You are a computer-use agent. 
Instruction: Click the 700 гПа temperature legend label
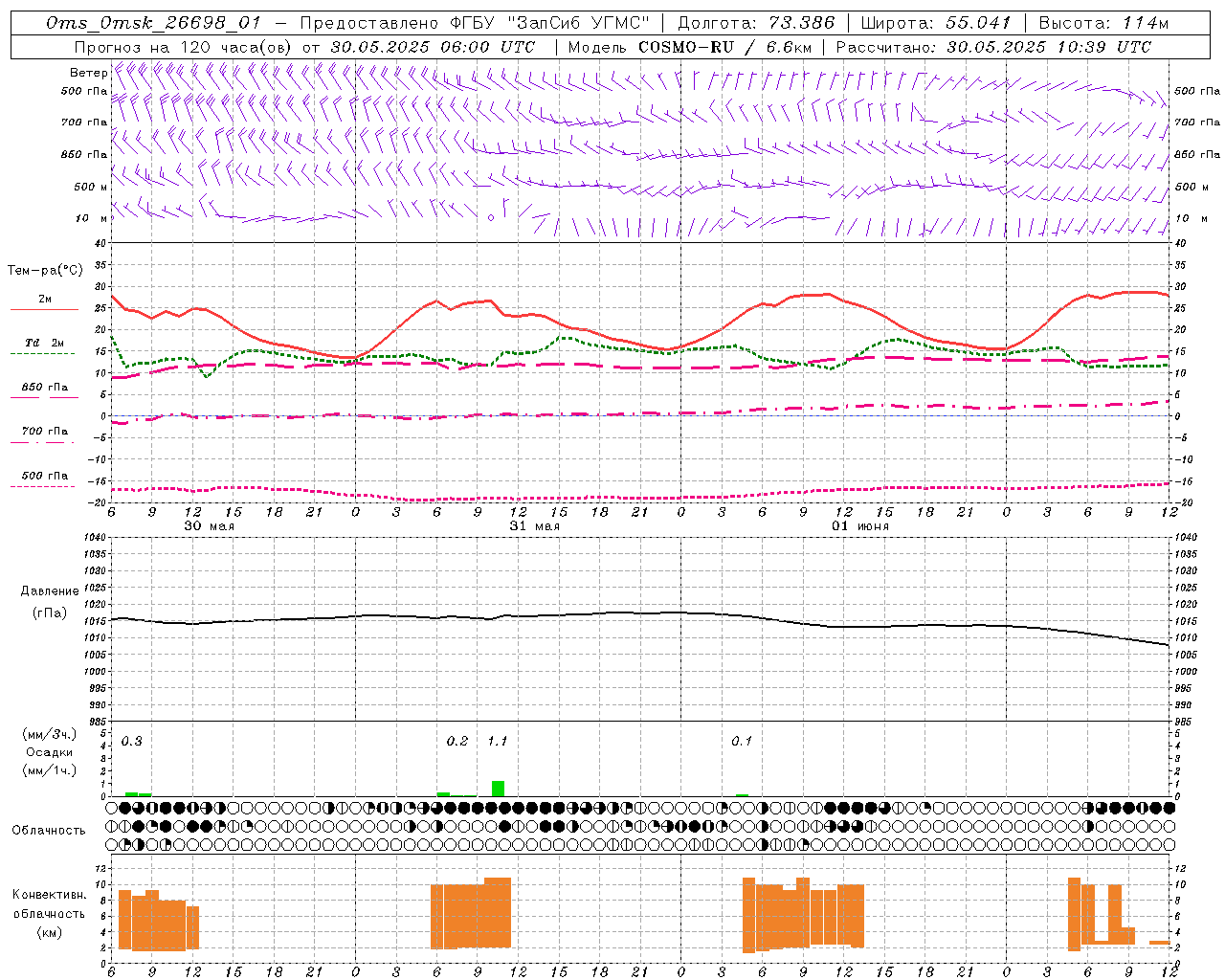click(45, 432)
